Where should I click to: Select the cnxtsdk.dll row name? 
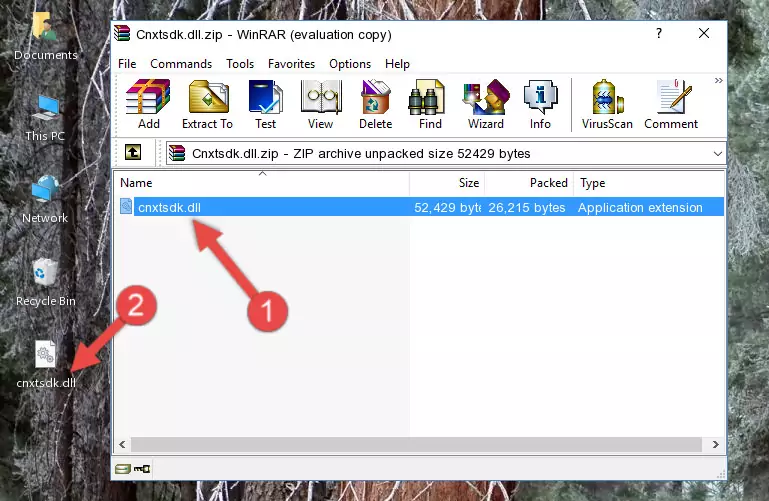click(169, 207)
